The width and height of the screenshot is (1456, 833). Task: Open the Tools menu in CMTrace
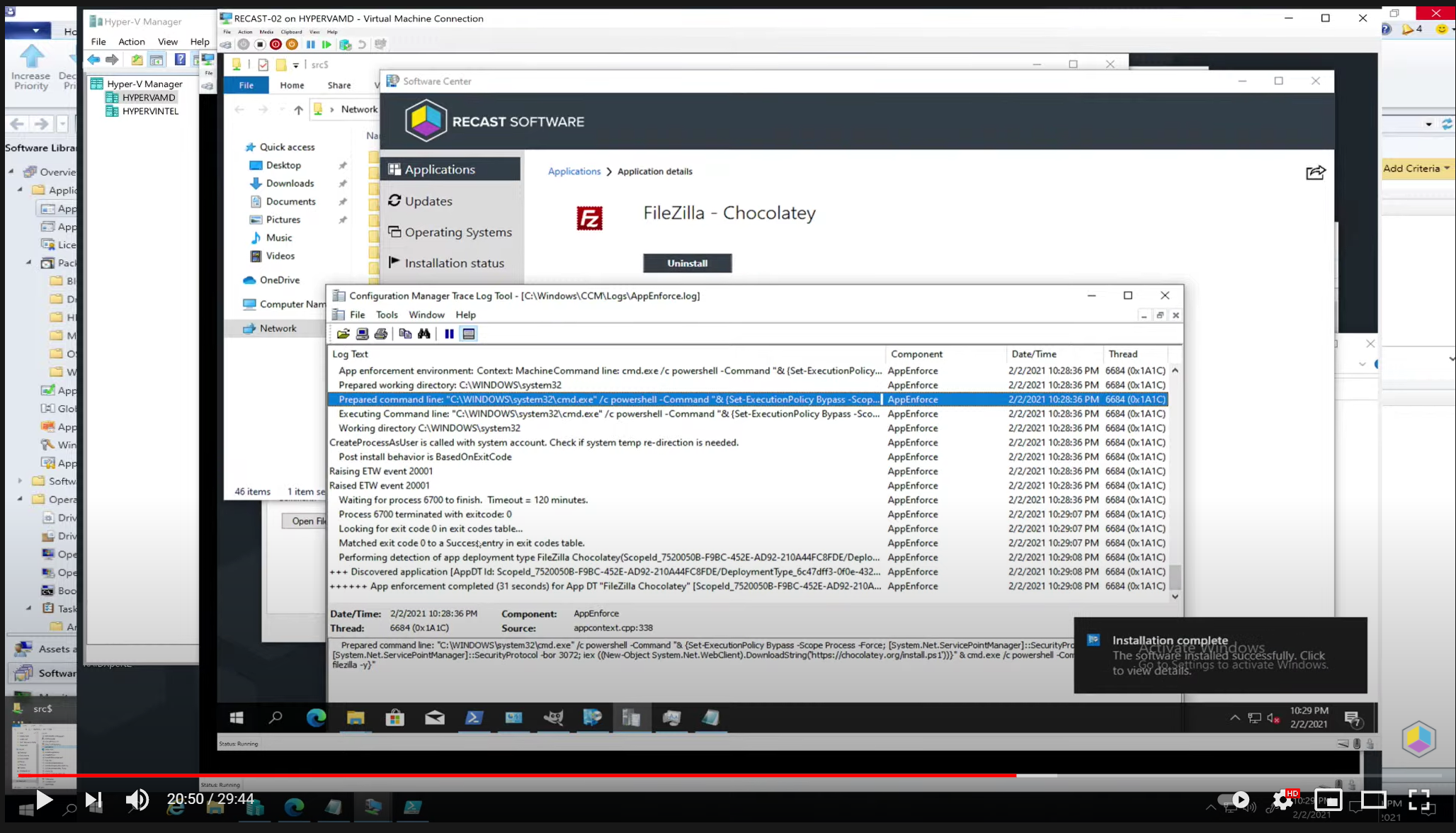386,314
